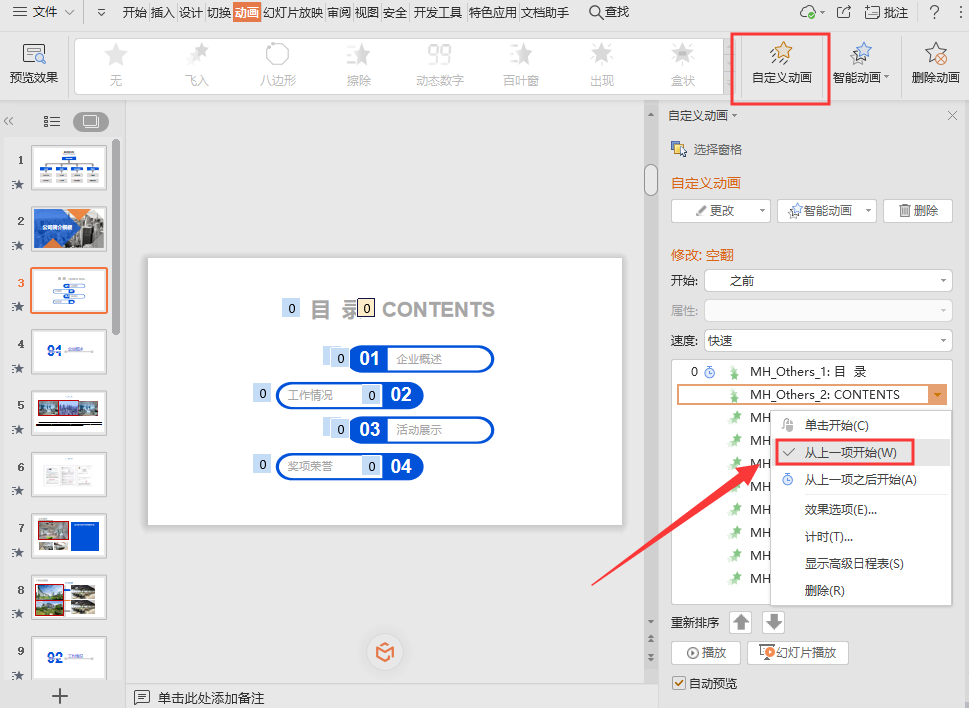The width and height of the screenshot is (969, 708).
Task: Click the 播放 play button
Action: (x=706, y=653)
